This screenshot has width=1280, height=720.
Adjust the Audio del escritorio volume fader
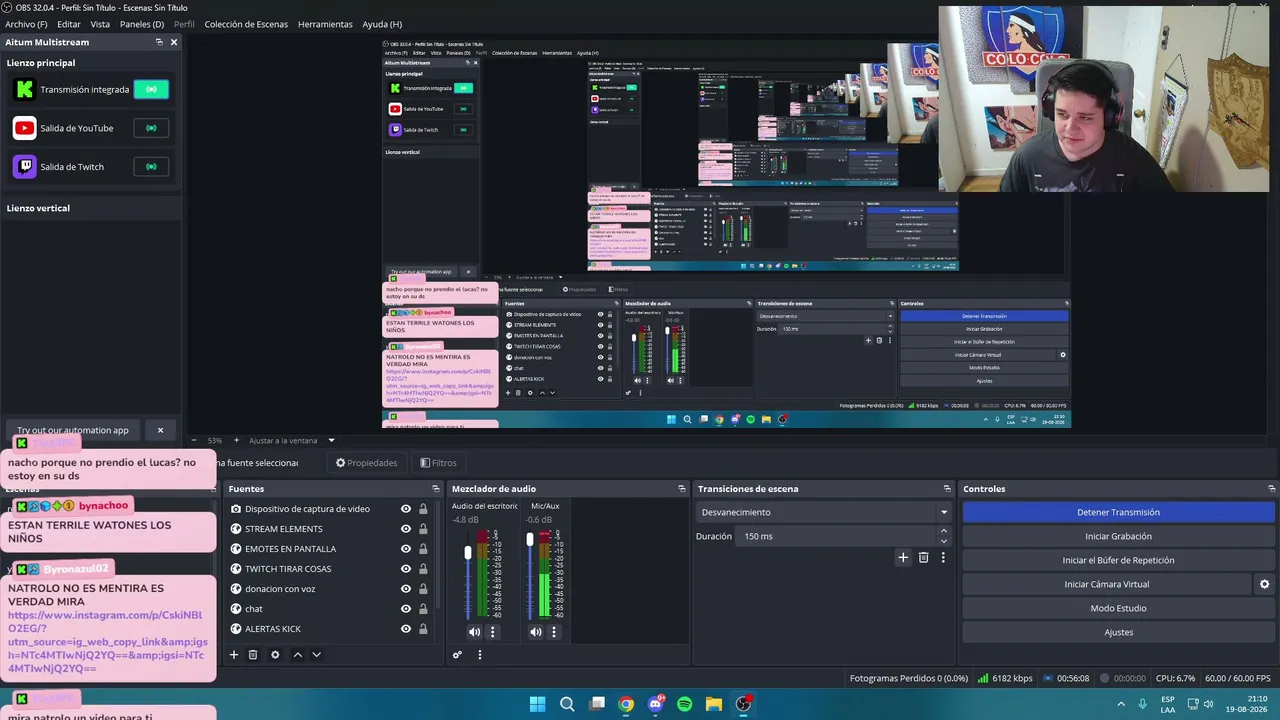point(467,552)
